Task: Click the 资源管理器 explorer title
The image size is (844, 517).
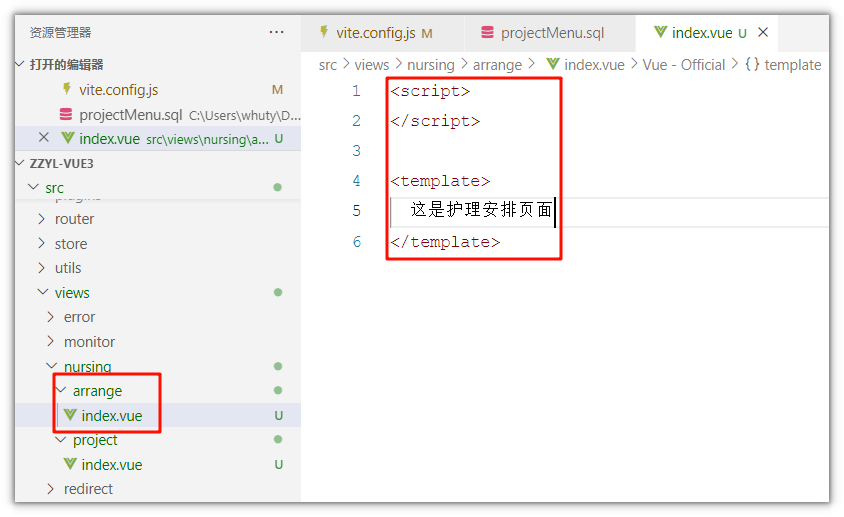Action: (x=60, y=32)
